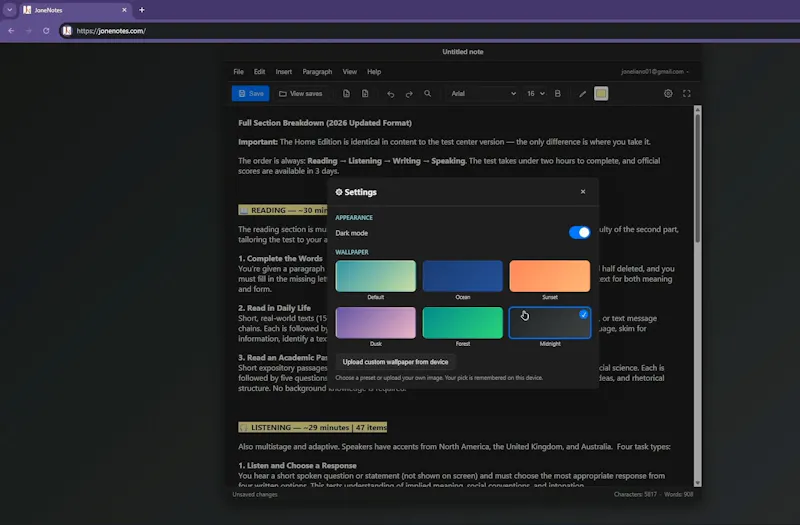Redo the last edit

[x=409, y=94]
